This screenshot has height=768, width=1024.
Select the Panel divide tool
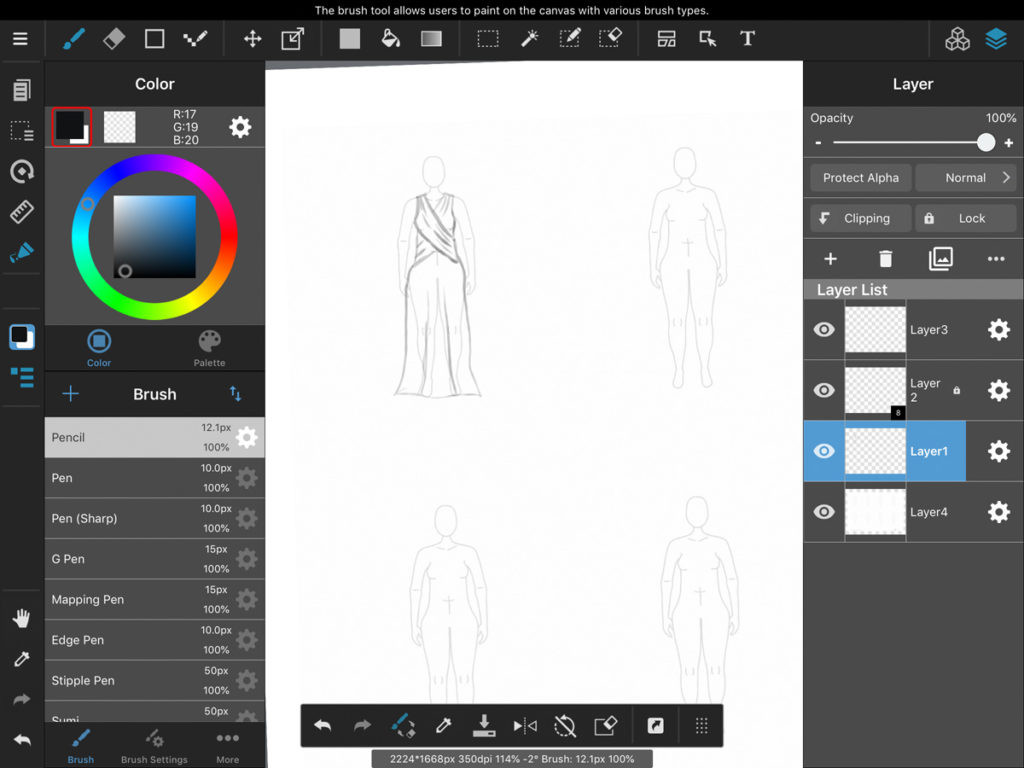pos(667,39)
